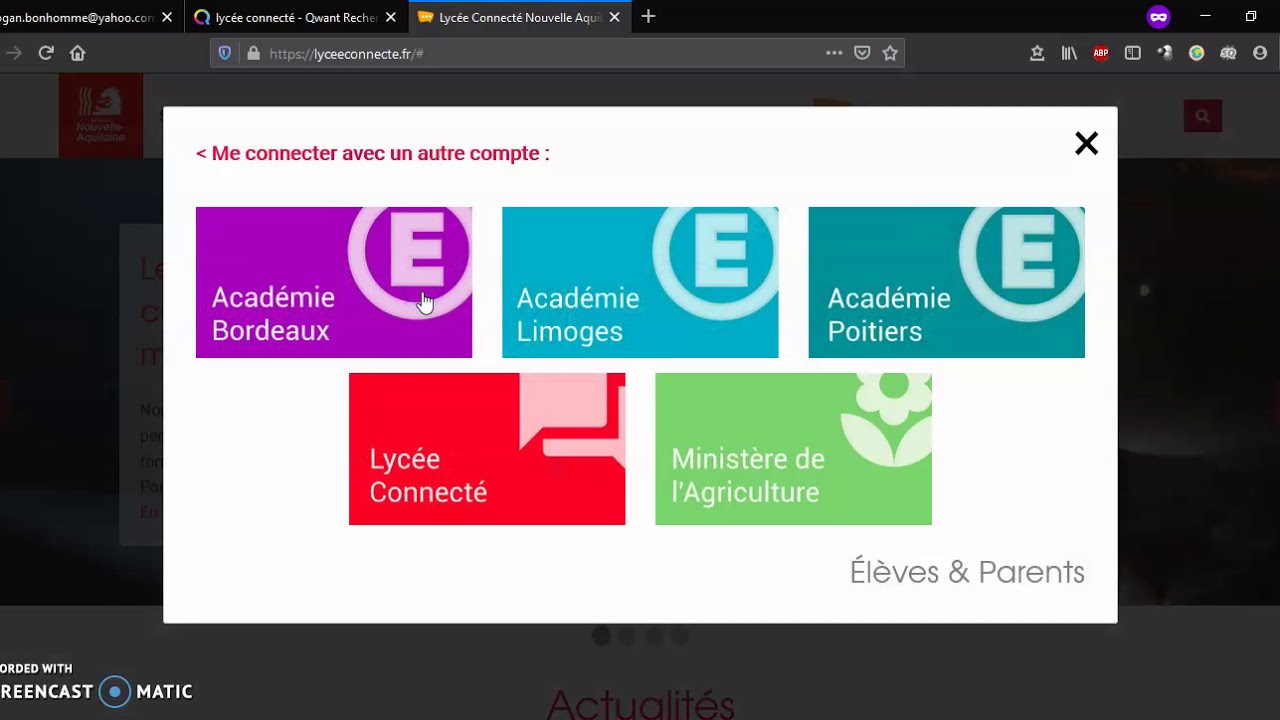
Task: Bookmark this page with the star icon
Action: click(890, 53)
